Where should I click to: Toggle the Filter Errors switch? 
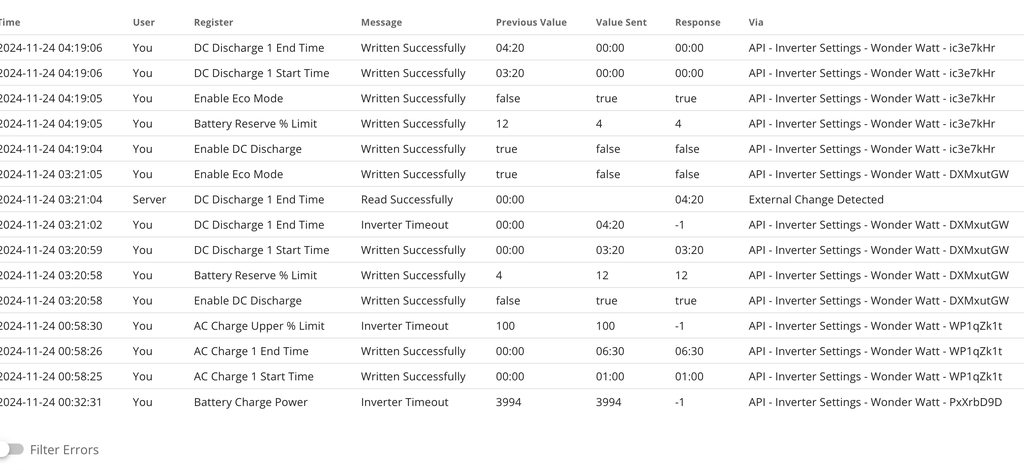point(12,450)
